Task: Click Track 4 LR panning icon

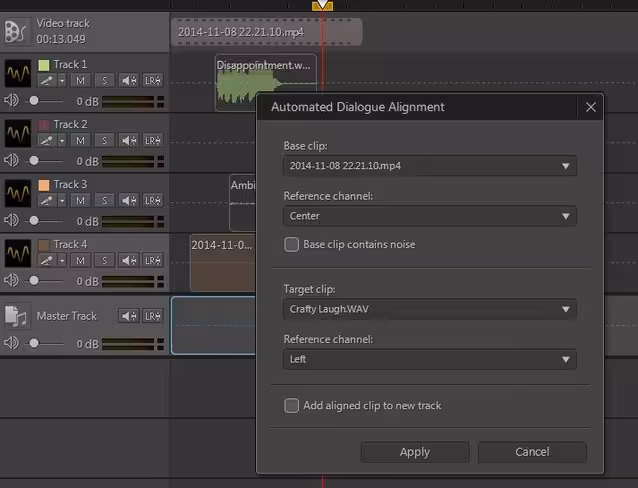Action: (153, 260)
